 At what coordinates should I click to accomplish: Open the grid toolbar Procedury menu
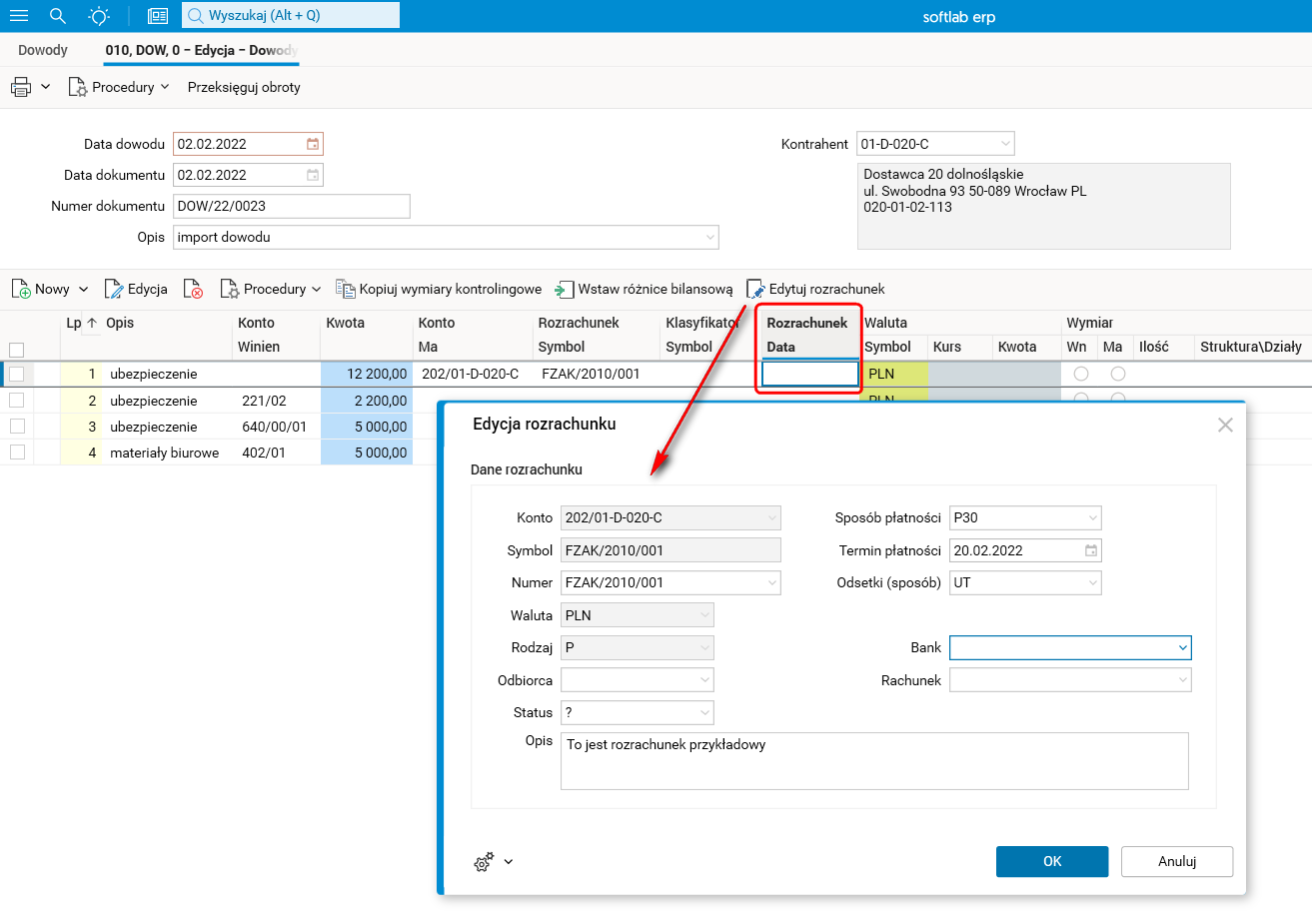coord(271,289)
